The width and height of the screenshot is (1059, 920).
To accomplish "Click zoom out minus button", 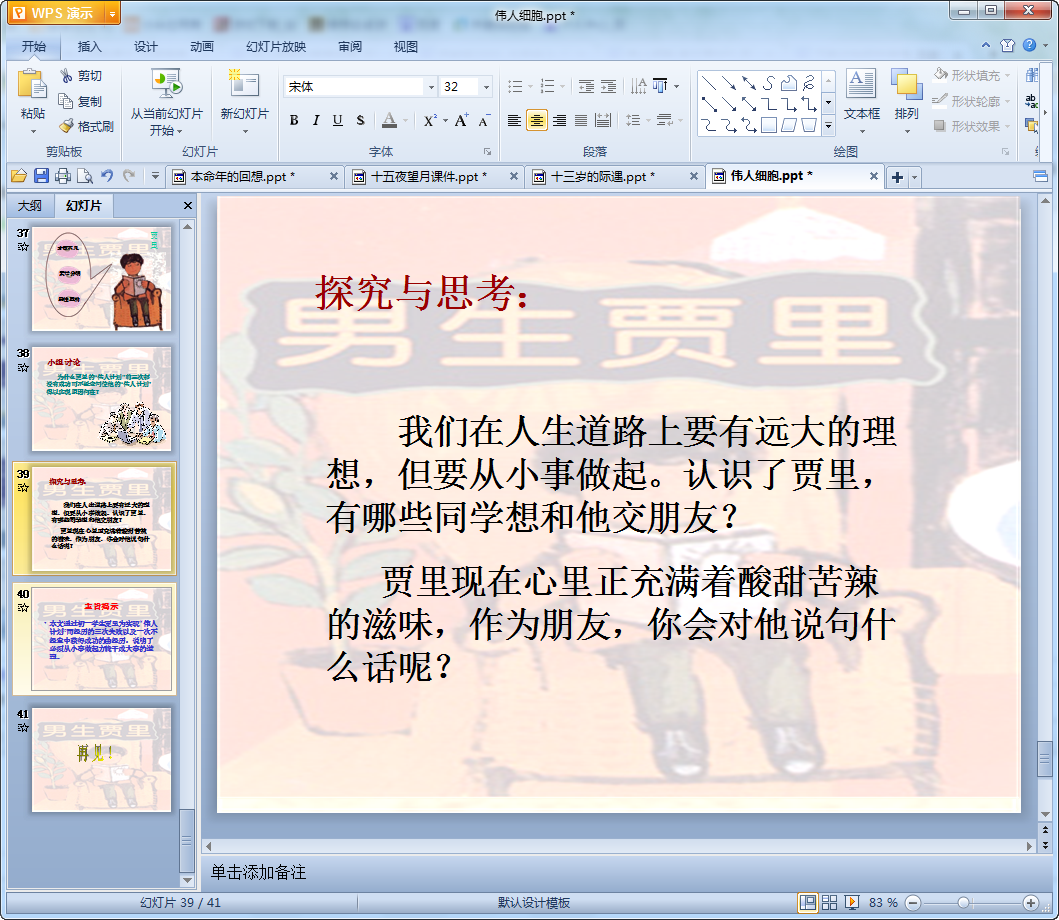I will (x=913, y=902).
